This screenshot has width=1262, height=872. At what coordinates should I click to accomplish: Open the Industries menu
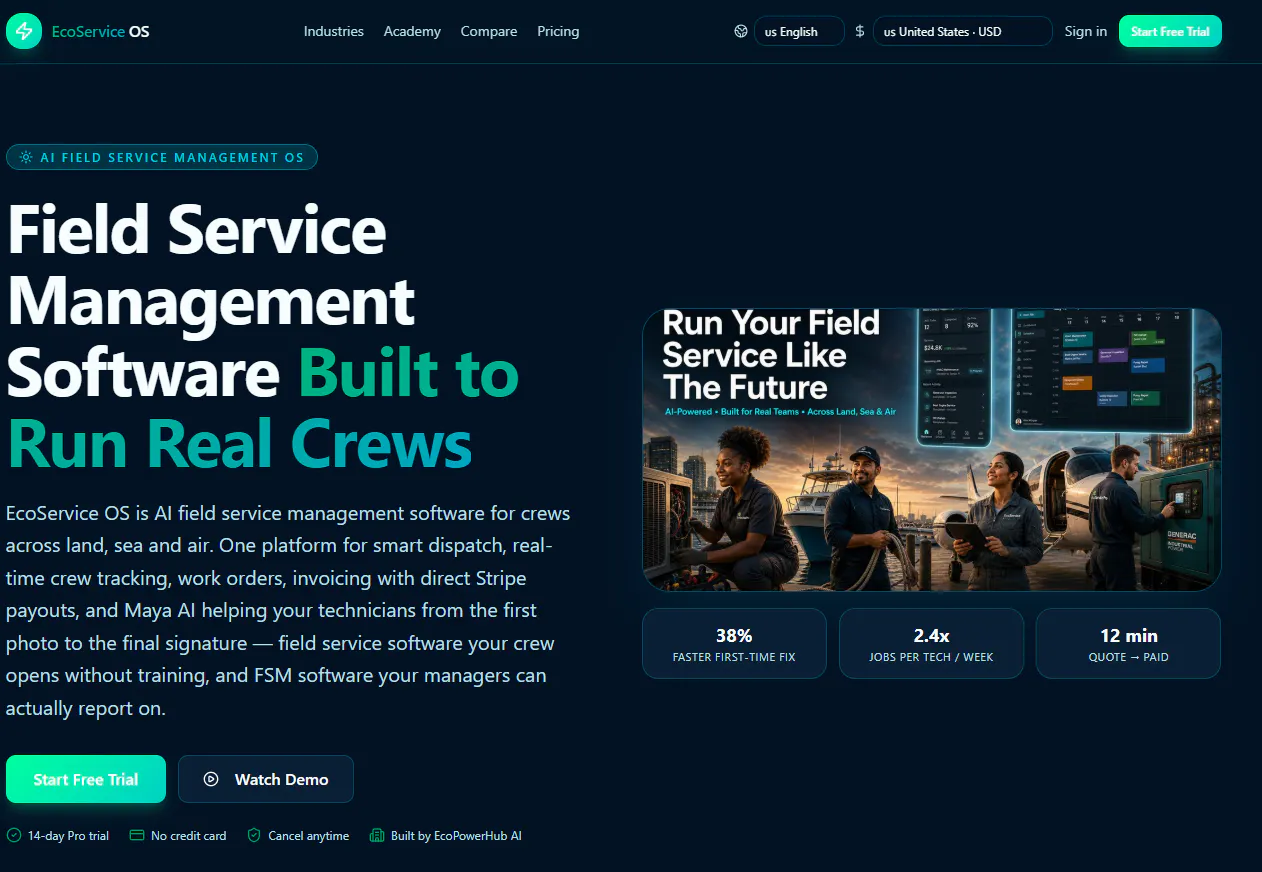click(x=334, y=31)
